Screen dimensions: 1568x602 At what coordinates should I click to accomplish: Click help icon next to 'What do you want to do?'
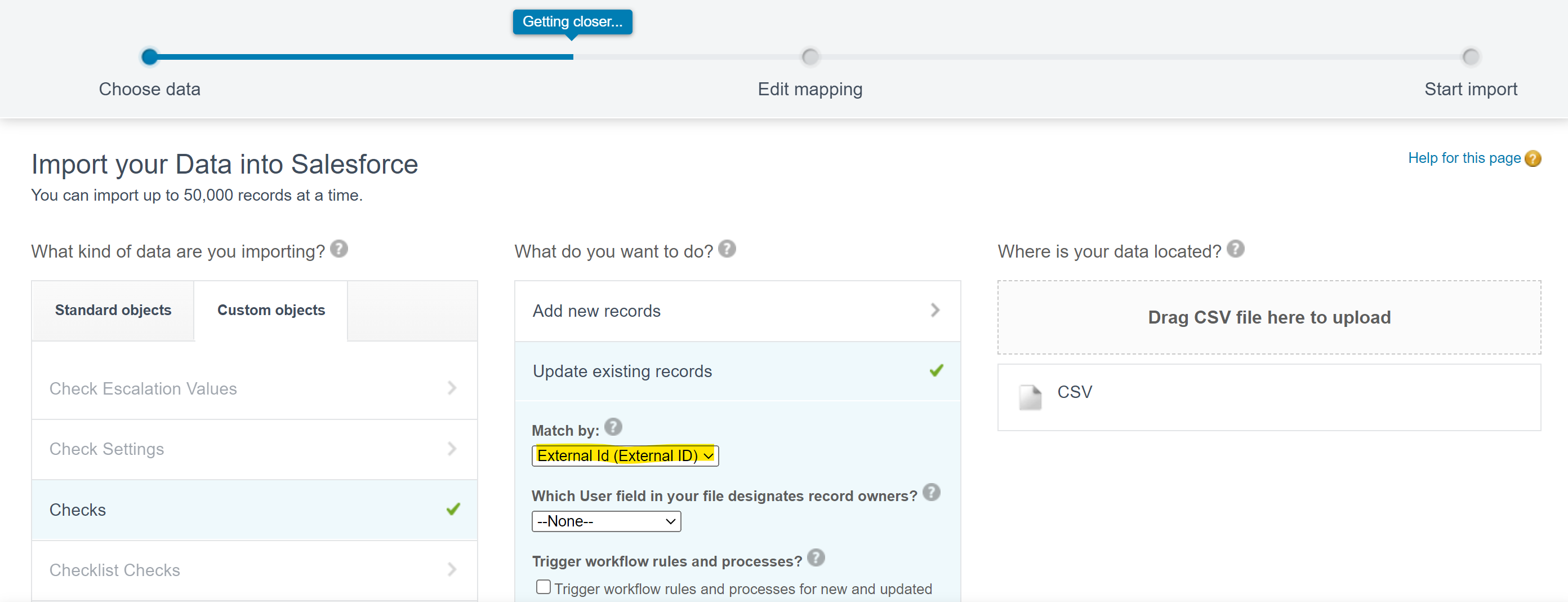click(727, 249)
